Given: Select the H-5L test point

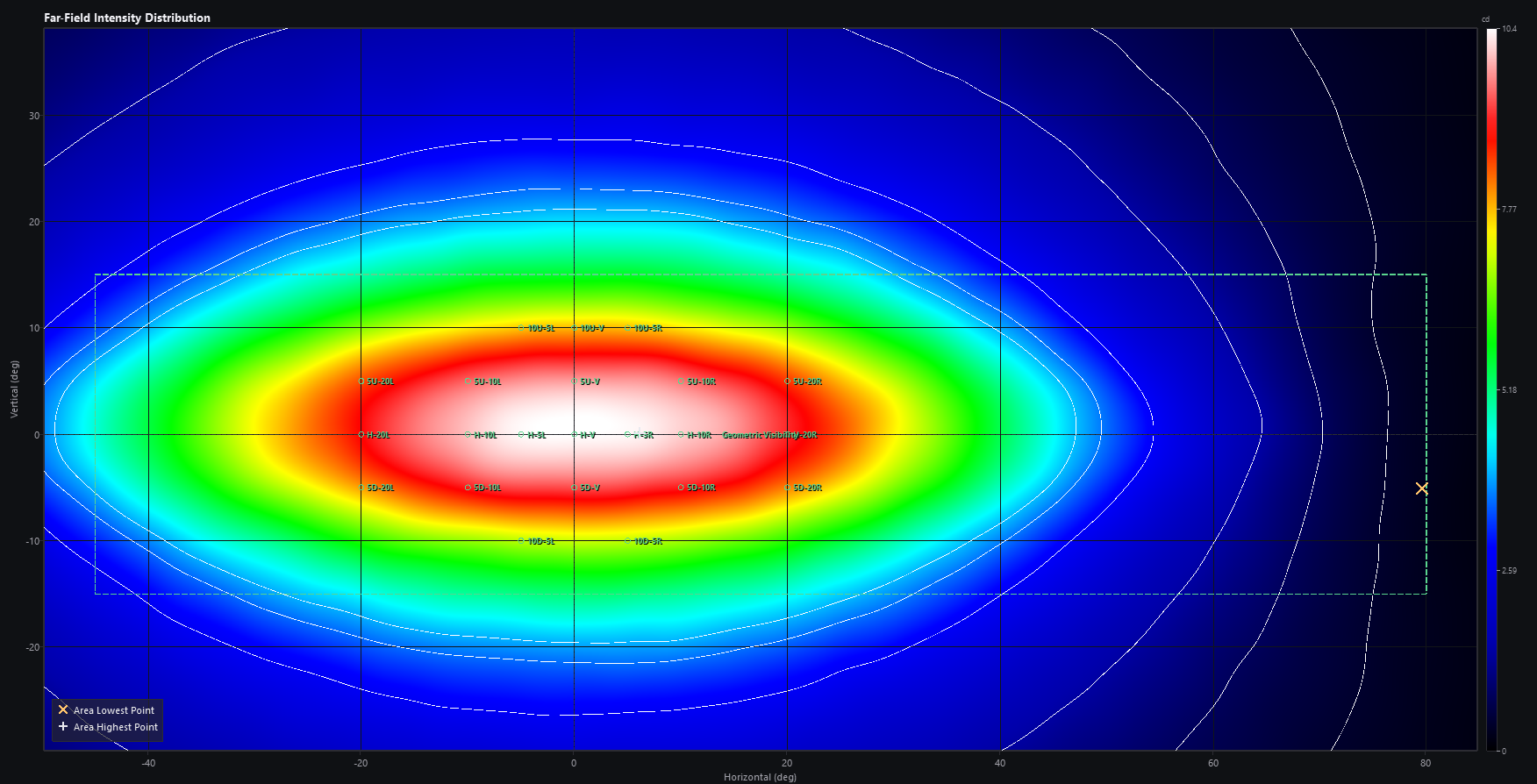Looking at the screenshot, I should tap(521, 435).
